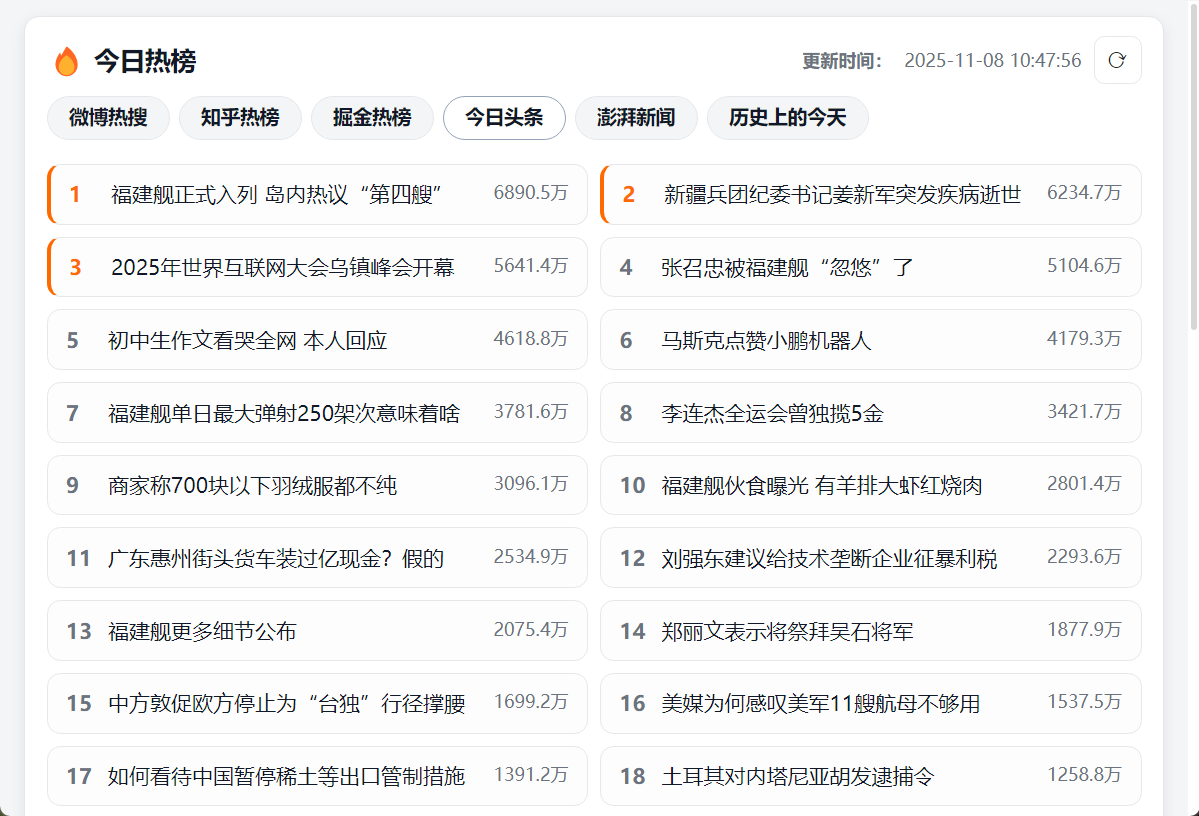Open 商家称700块以下羽绒服都不纯 item
This screenshot has height=816, width=1199.
pyautogui.click(x=252, y=486)
